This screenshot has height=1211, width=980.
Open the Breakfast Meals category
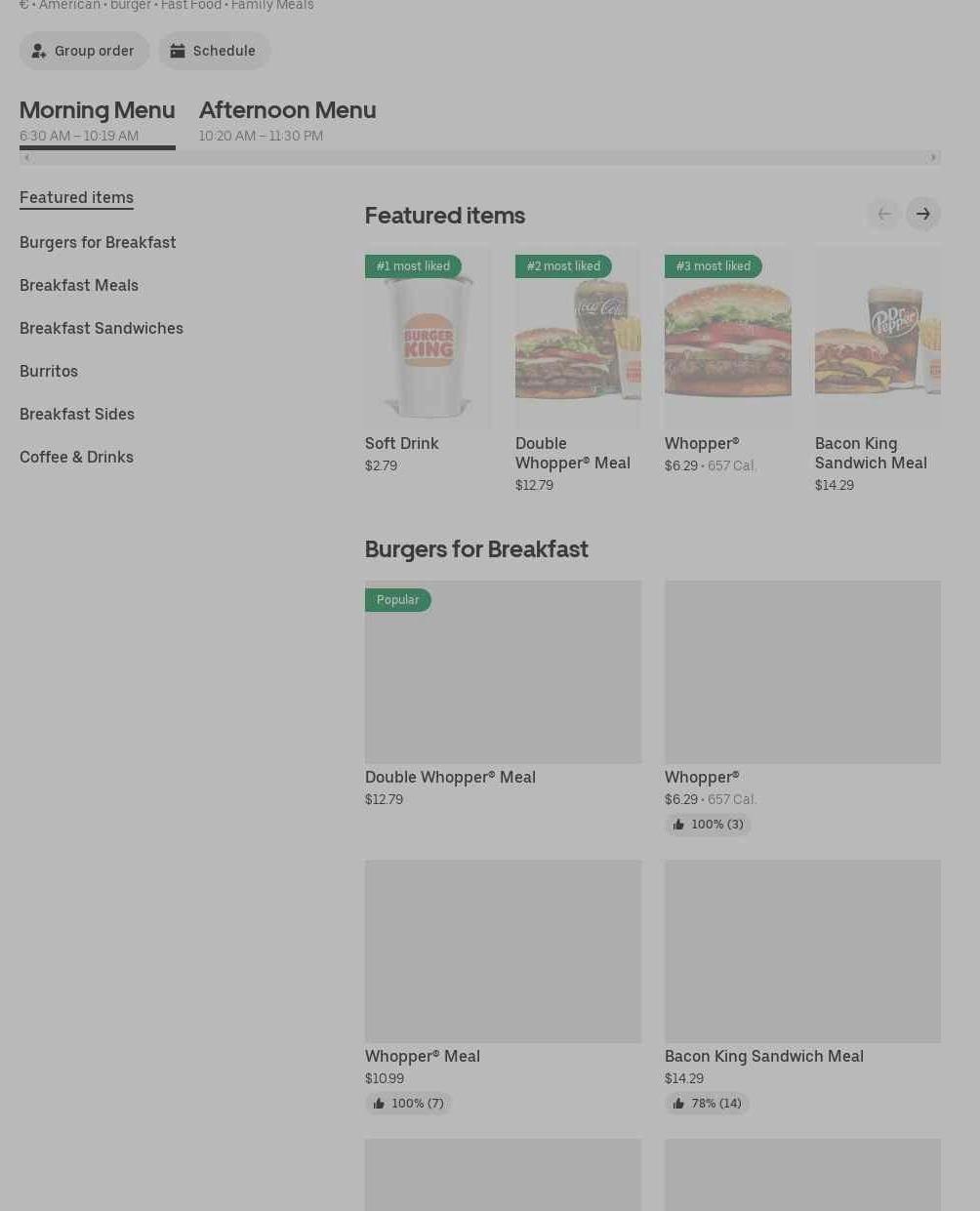(x=79, y=285)
